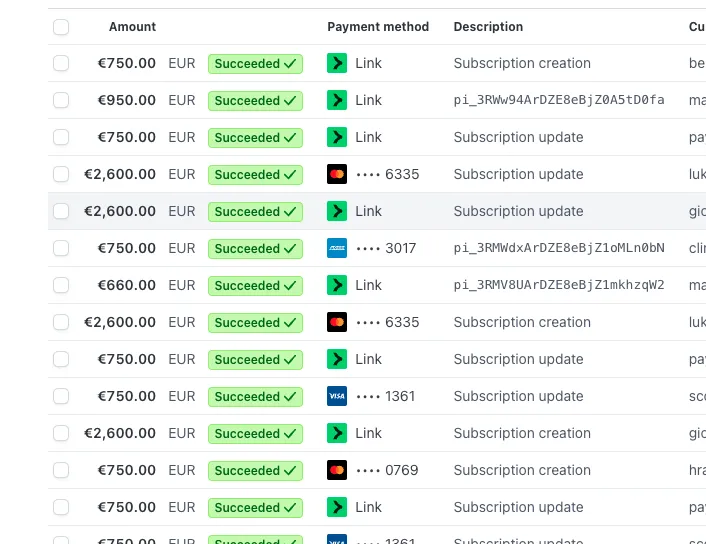Click Succeeded badge on €660.00 row
The image size is (706, 544).
pyautogui.click(x=255, y=286)
